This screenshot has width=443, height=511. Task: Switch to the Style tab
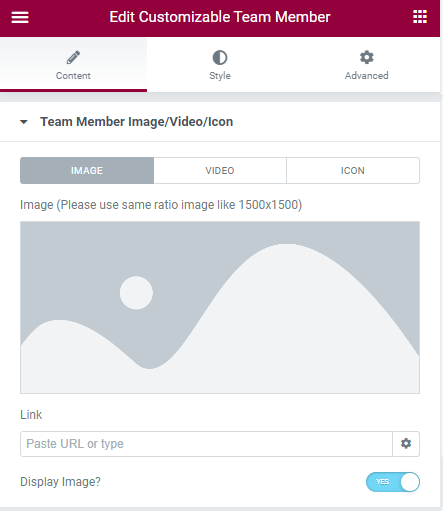click(x=220, y=65)
